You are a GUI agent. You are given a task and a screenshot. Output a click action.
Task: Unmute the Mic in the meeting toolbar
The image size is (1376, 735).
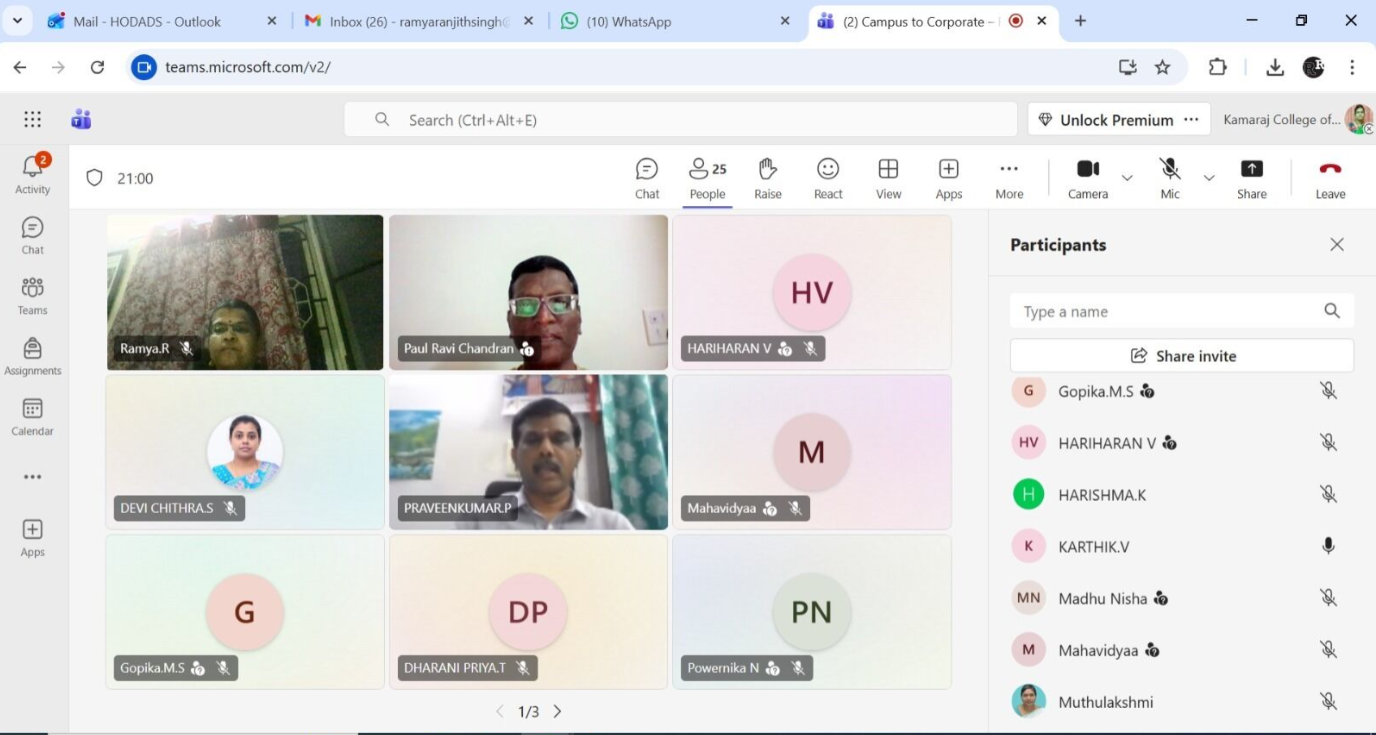tap(1169, 178)
